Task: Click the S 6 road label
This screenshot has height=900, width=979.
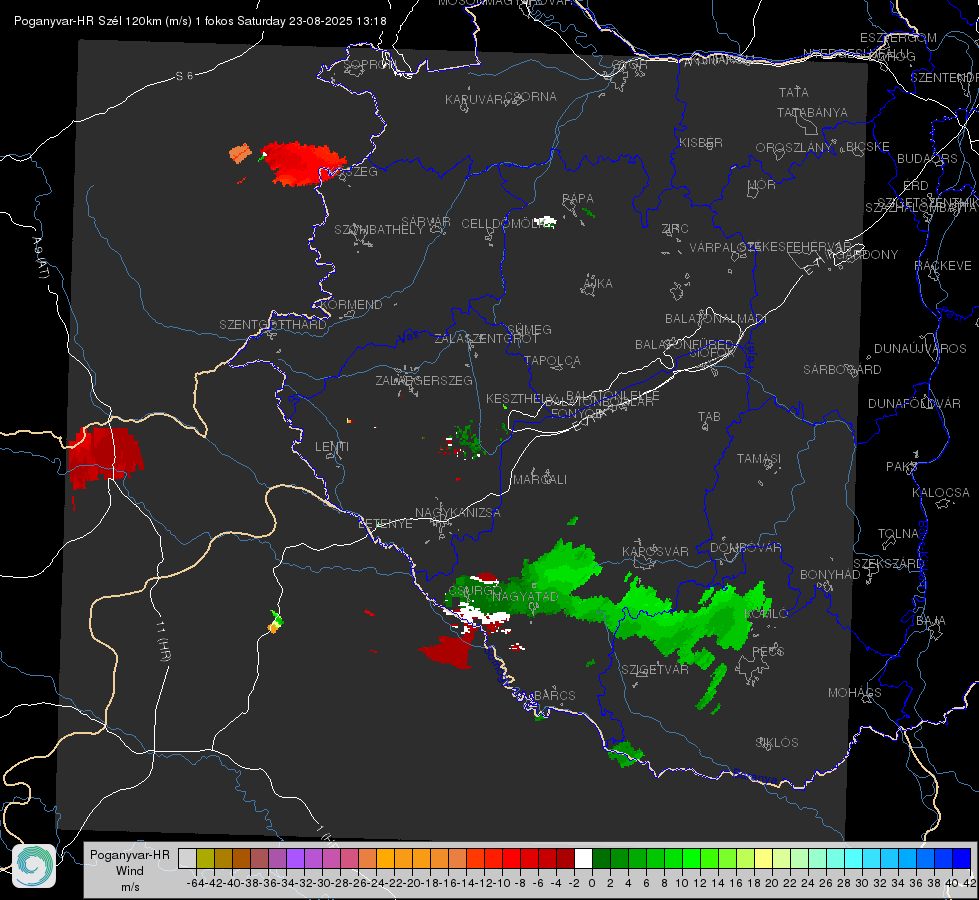Action: [x=184, y=76]
